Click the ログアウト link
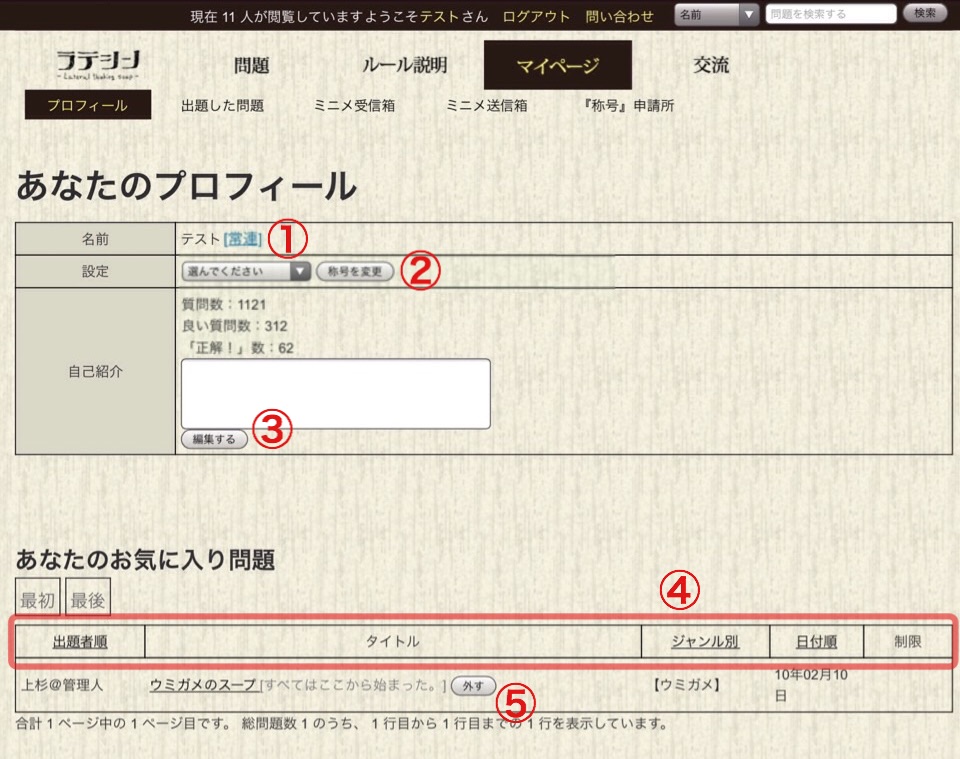960x759 pixels. 536,16
